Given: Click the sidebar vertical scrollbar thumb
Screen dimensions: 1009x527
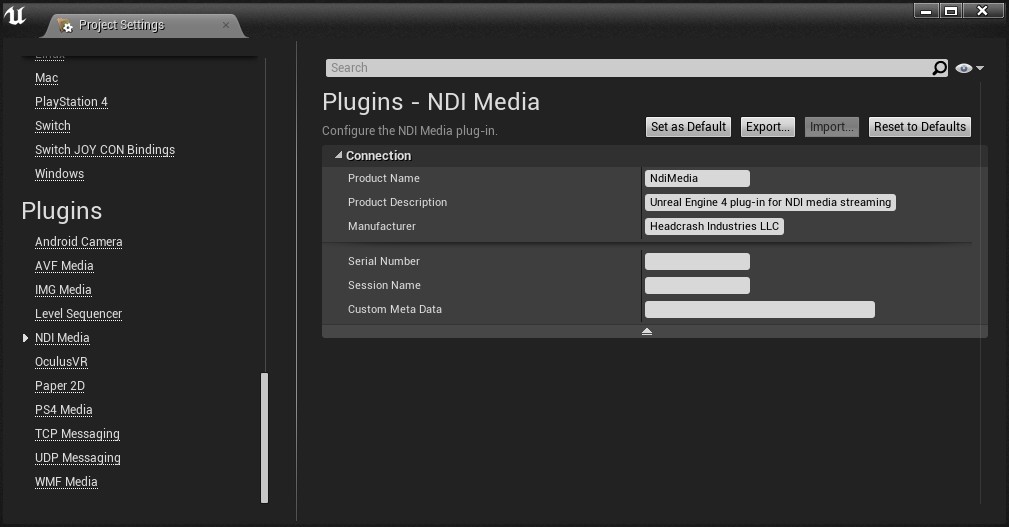Looking at the screenshot, I should (x=264, y=438).
